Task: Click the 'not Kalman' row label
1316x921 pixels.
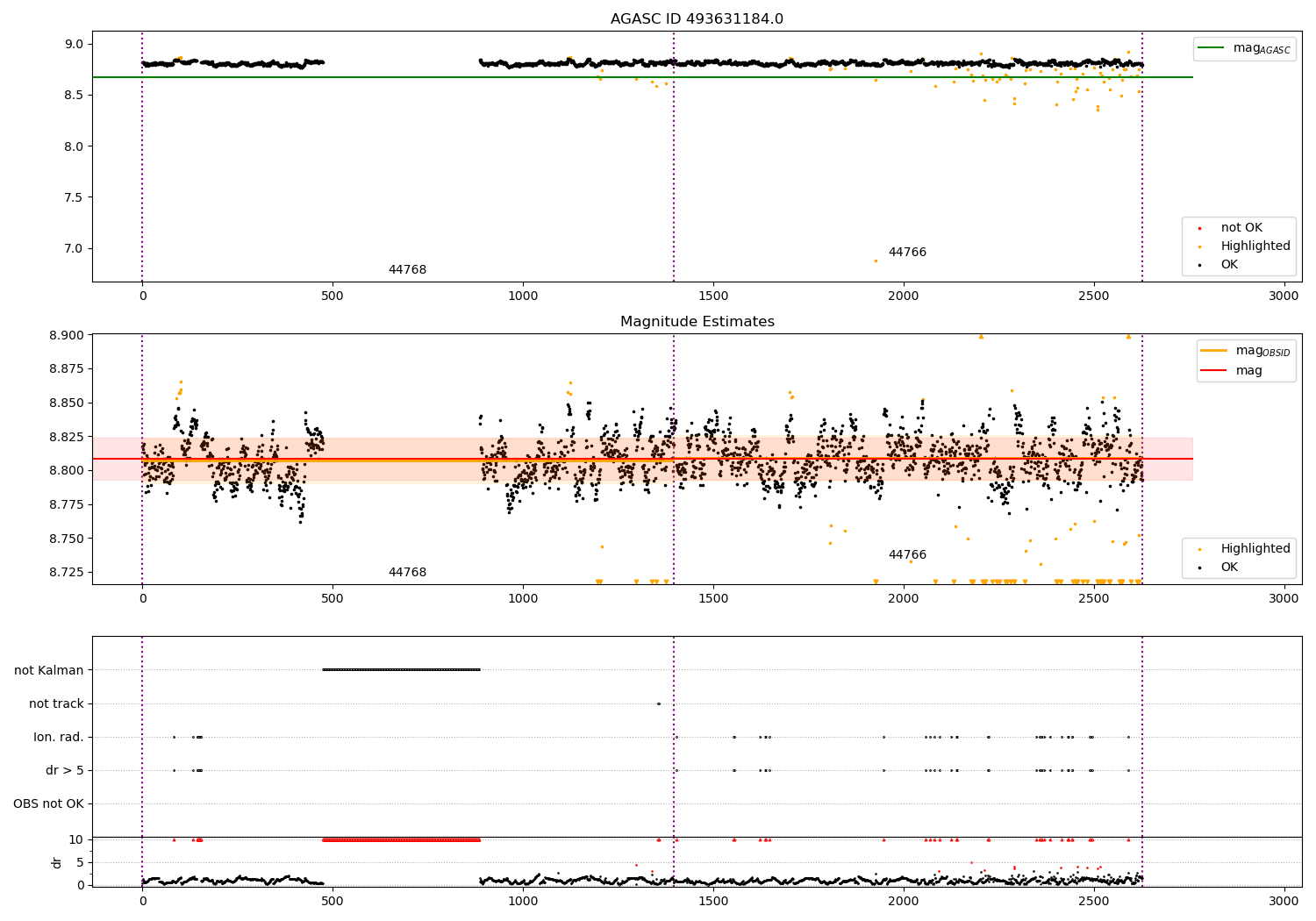Action: coord(49,670)
